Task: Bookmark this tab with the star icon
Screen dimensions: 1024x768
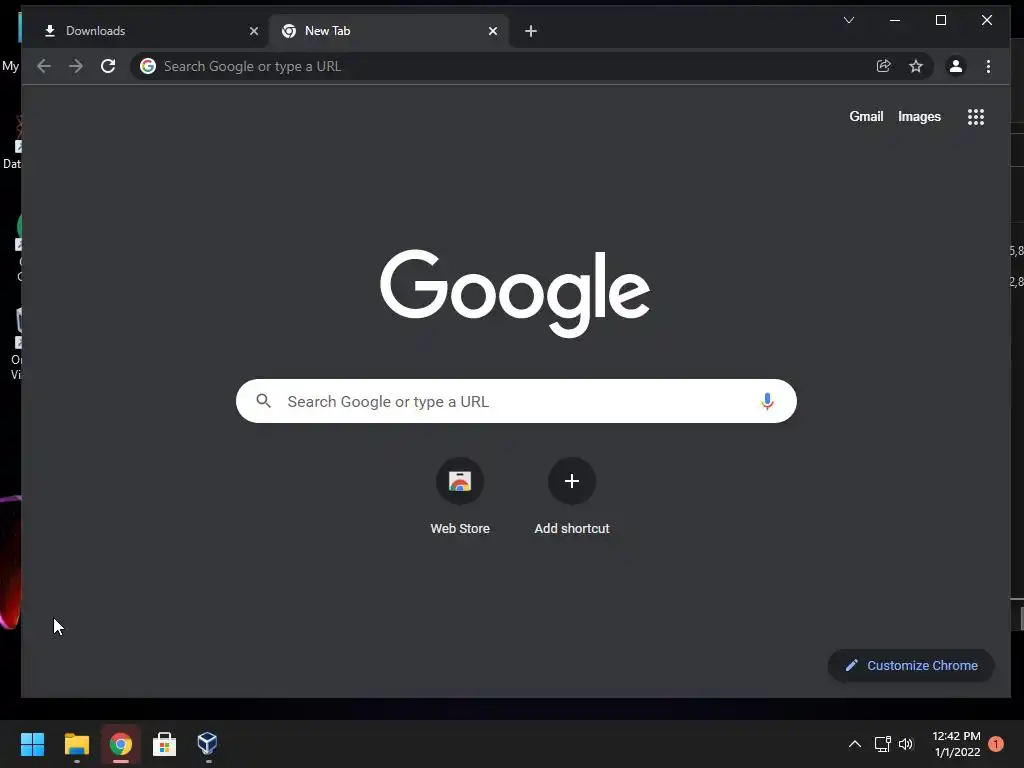Action: (x=916, y=66)
